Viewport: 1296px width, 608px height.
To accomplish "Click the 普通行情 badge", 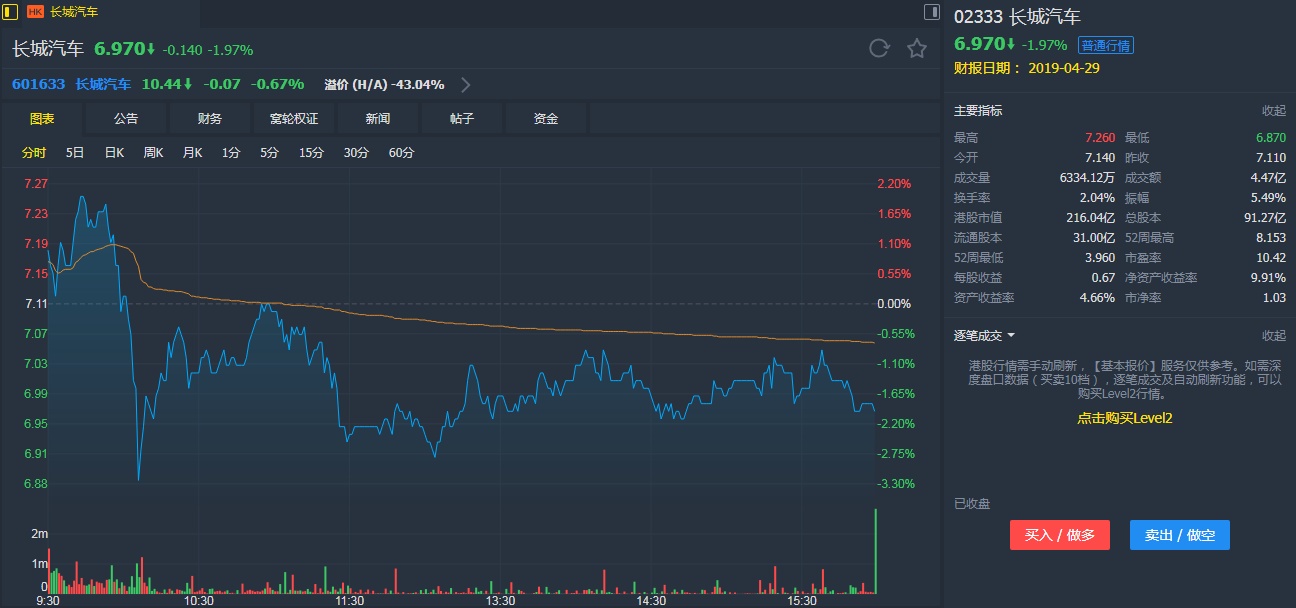I will click(1105, 45).
